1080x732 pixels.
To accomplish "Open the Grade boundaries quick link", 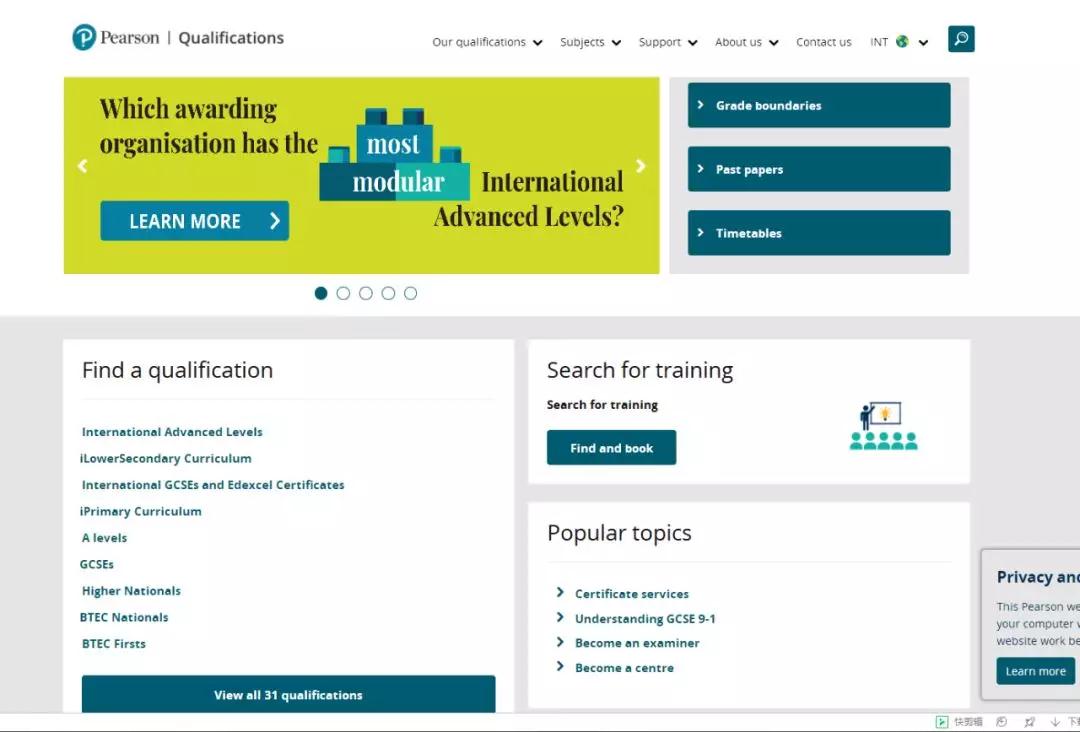I will click(818, 105).
